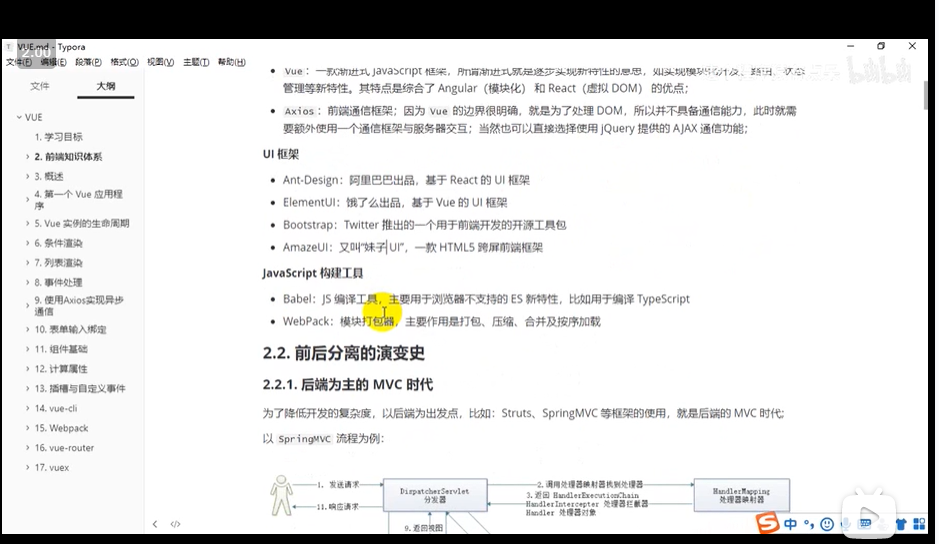Collapse the VUE root outline node
939x544 pixels.
point(19,117)
